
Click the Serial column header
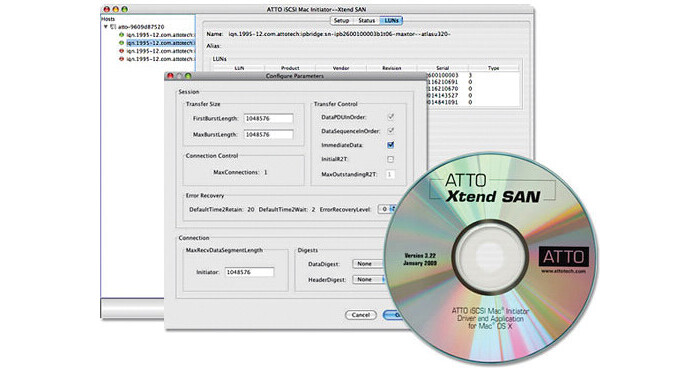[442, 68]
